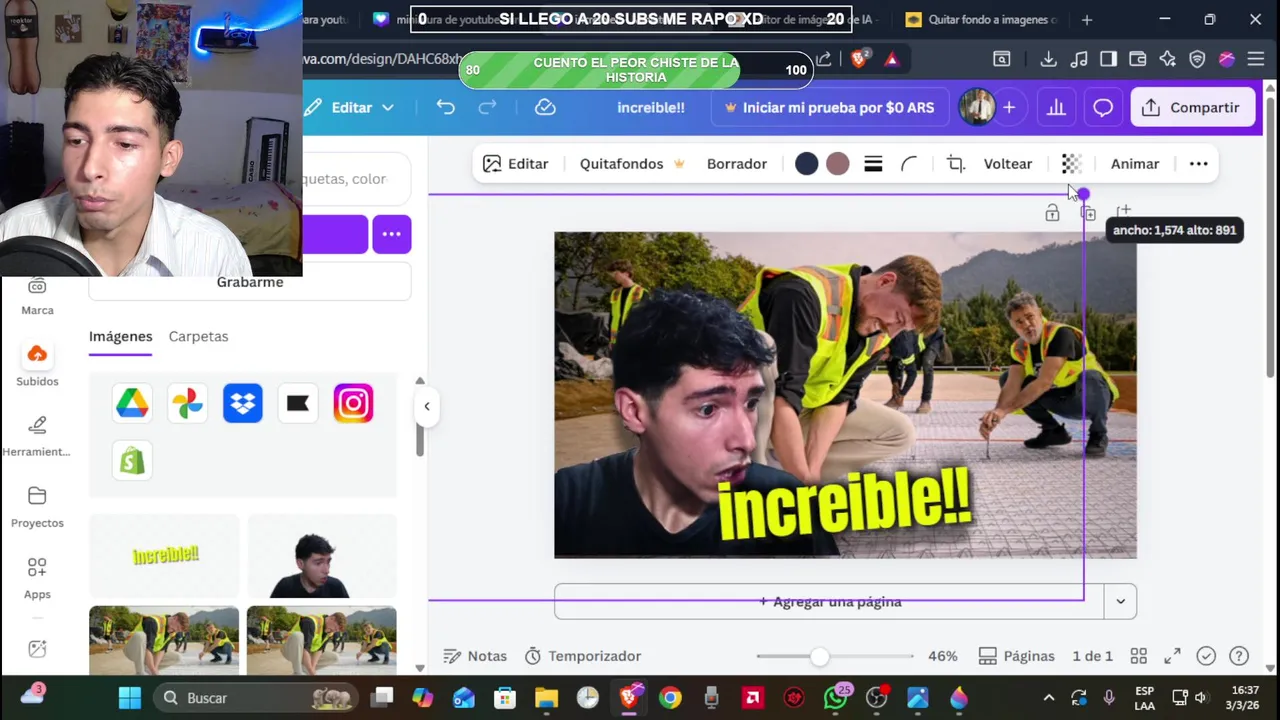Open Shopify import icon
The width and height of the screenshot is (1280, 720).
click(x=132, y=460)
